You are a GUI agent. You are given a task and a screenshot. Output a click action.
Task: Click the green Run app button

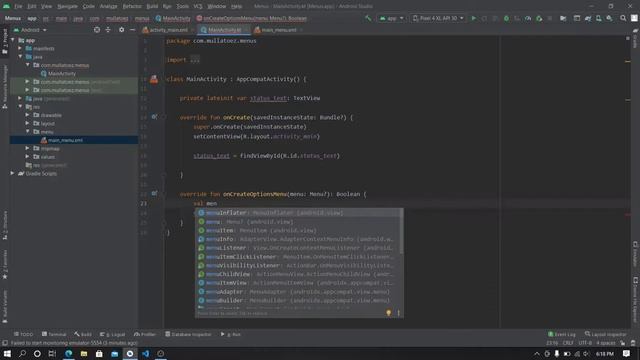[473, 18]
